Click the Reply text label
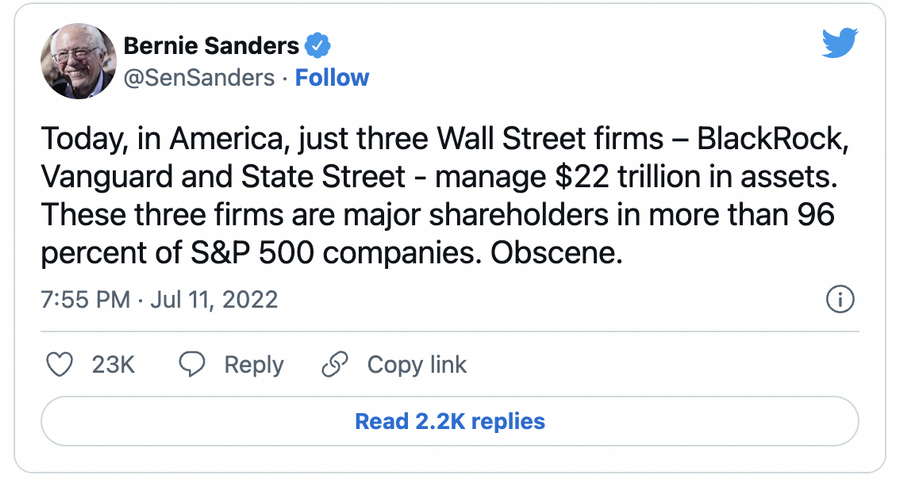This screenshot has height=487, width=900. point(254,365)
